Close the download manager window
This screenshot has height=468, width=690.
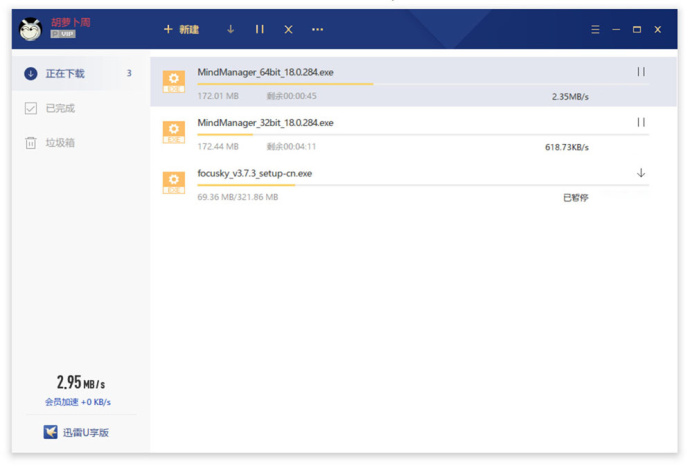point(658,29)
